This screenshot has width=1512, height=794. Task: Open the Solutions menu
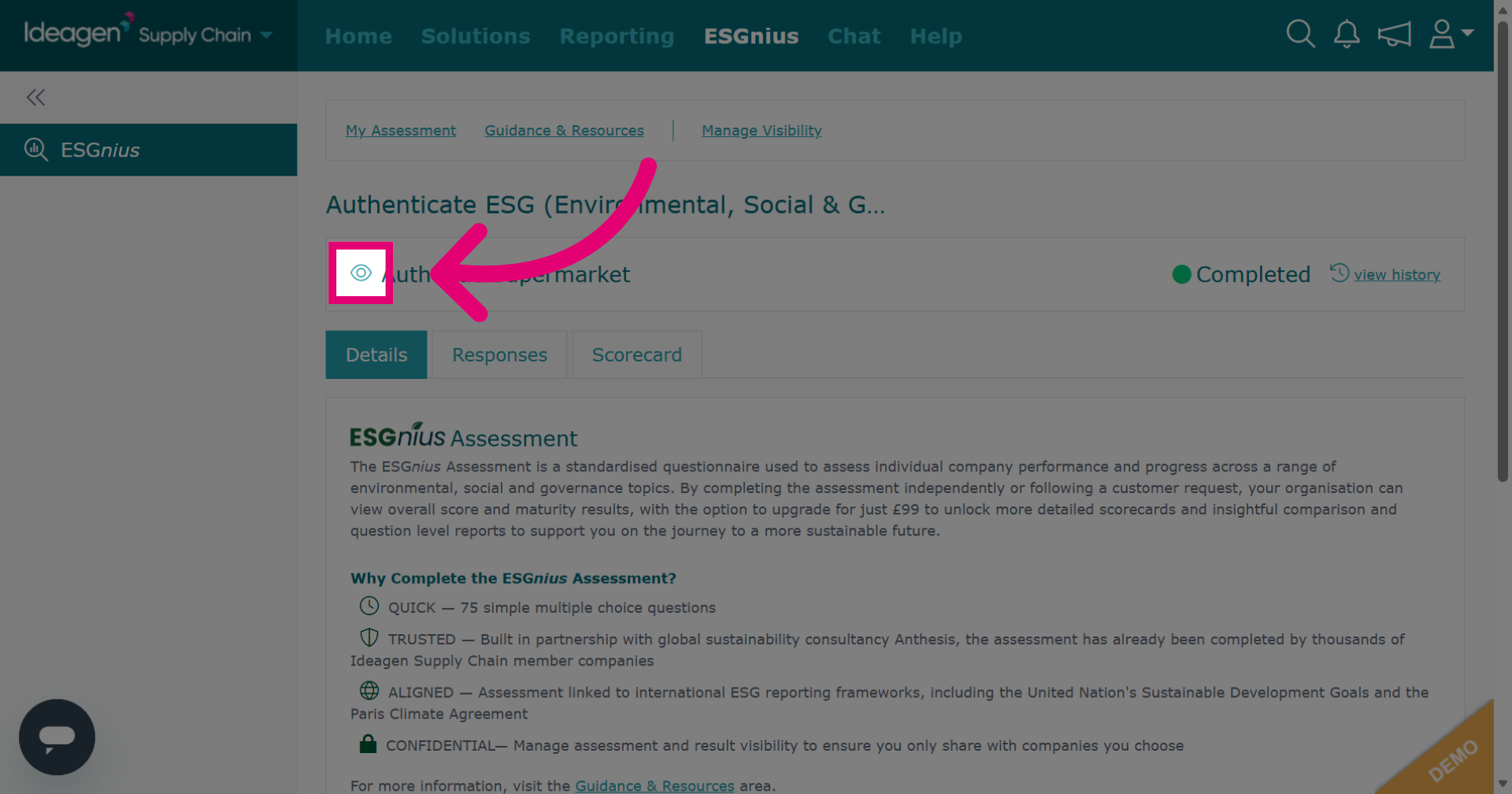(476, 36)
